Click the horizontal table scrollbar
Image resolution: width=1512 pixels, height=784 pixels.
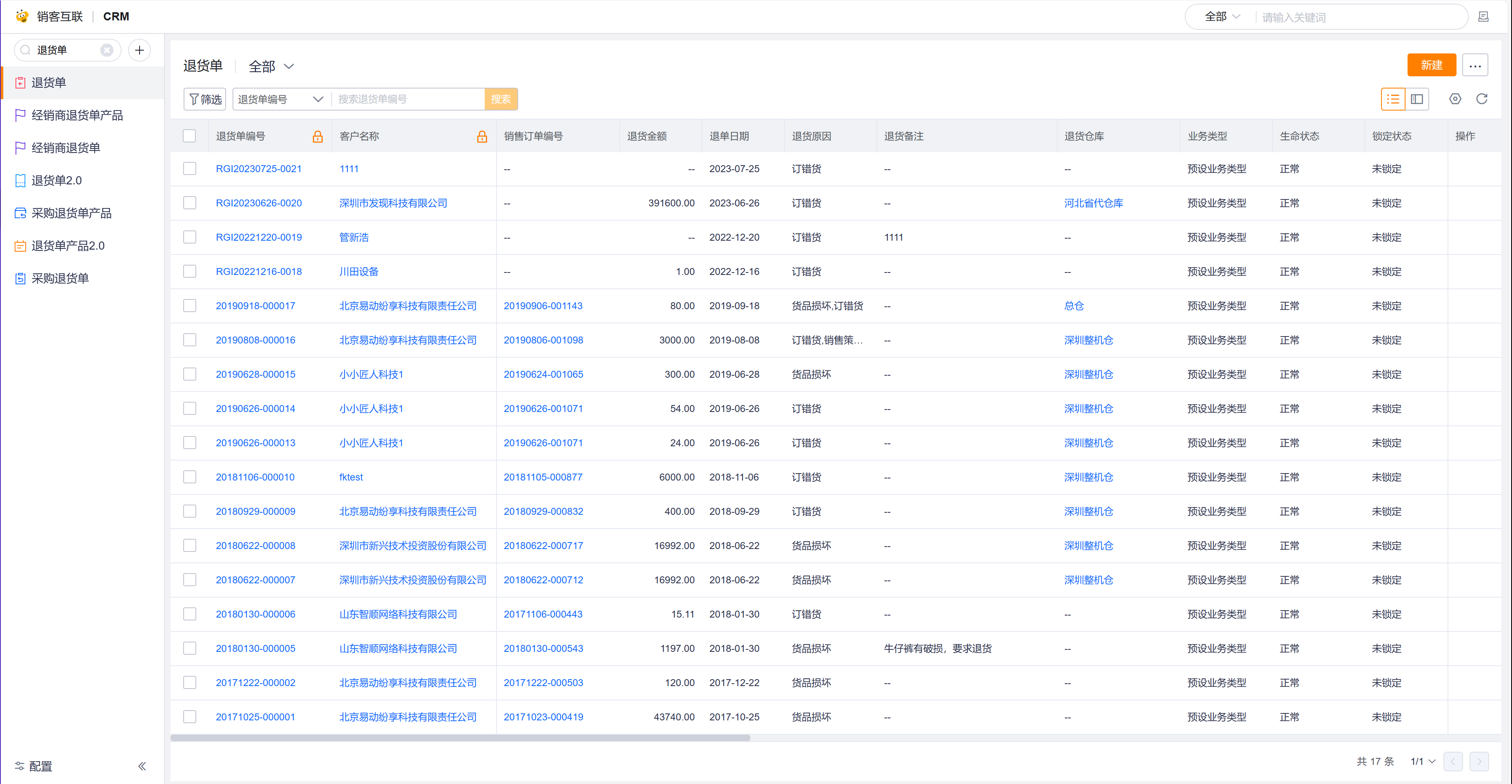(x=460, y=737)
